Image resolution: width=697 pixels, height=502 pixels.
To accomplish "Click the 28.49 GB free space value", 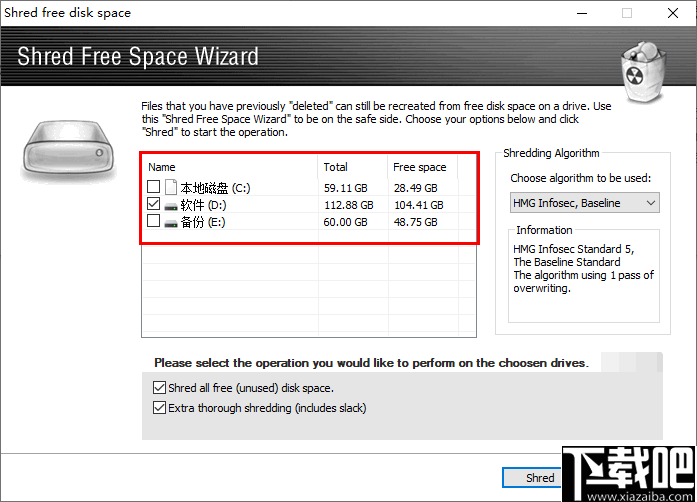I will coord(415,188).
